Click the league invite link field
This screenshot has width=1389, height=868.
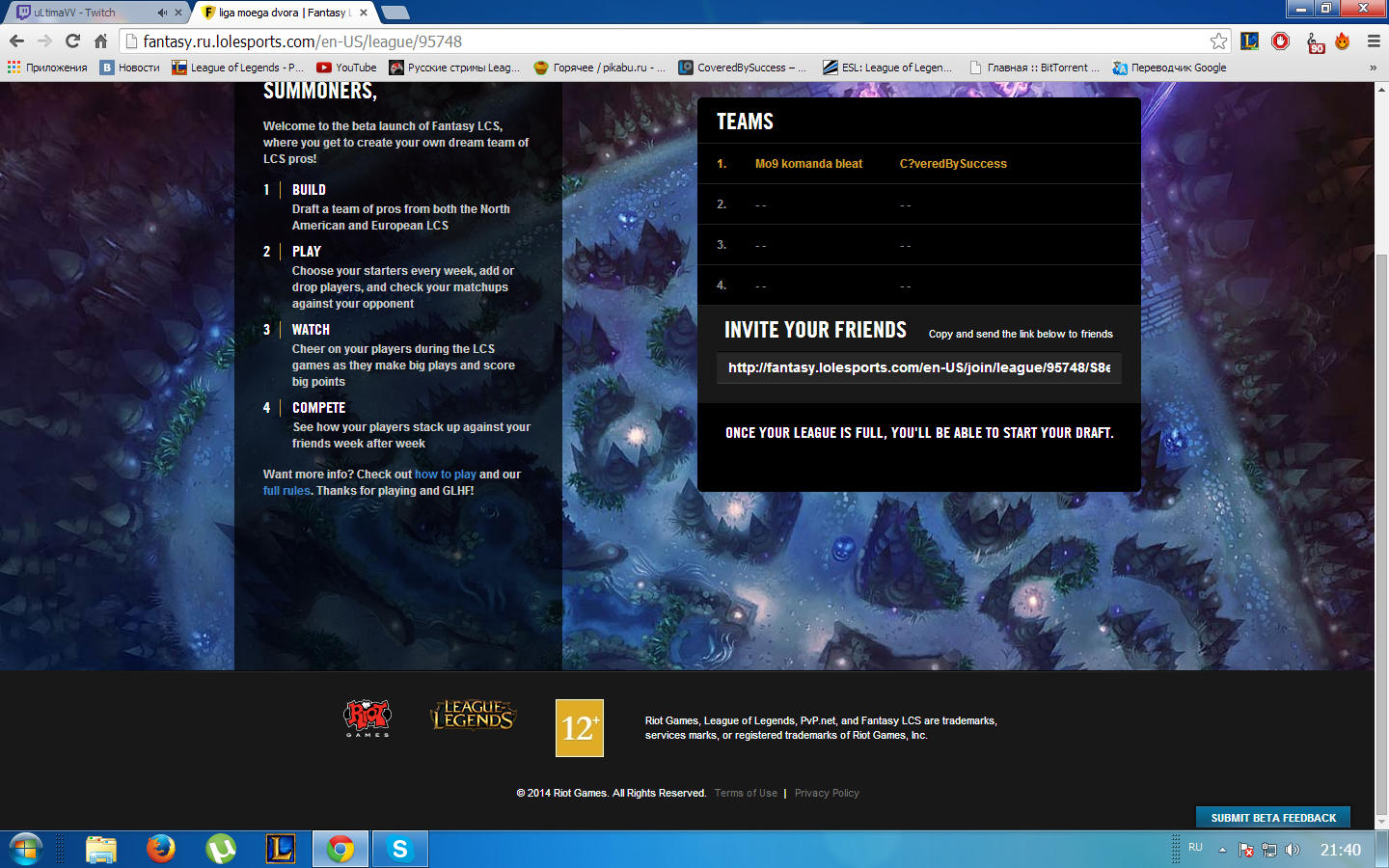[x=918, y=367]
